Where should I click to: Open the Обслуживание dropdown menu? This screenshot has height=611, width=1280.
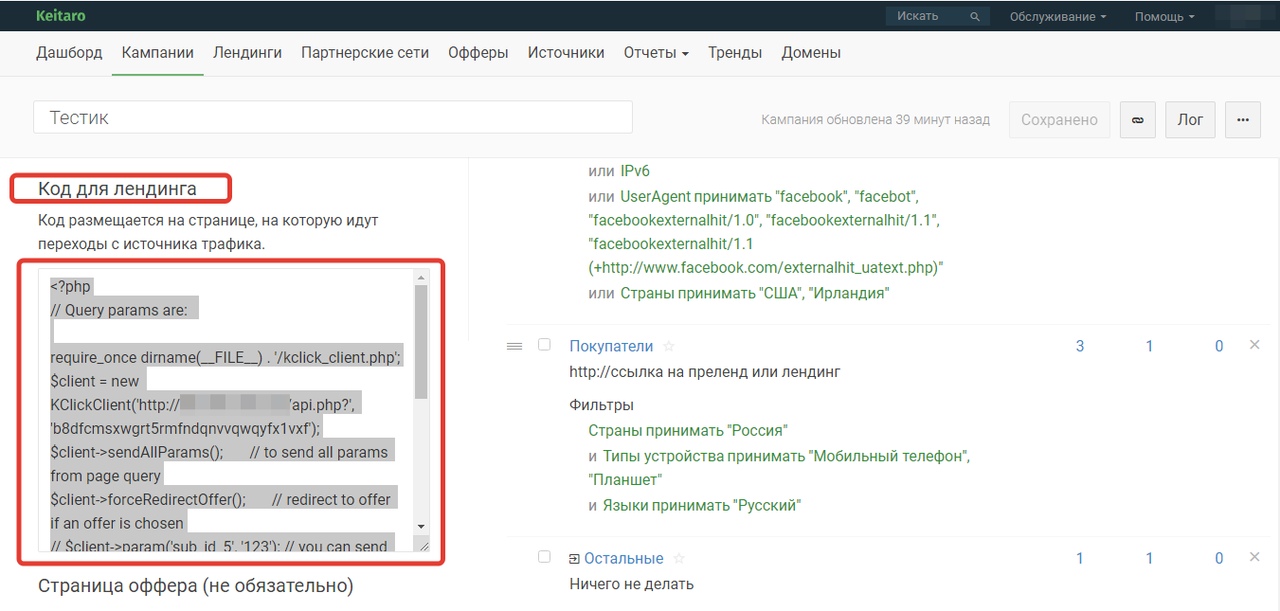(1058, 17)
